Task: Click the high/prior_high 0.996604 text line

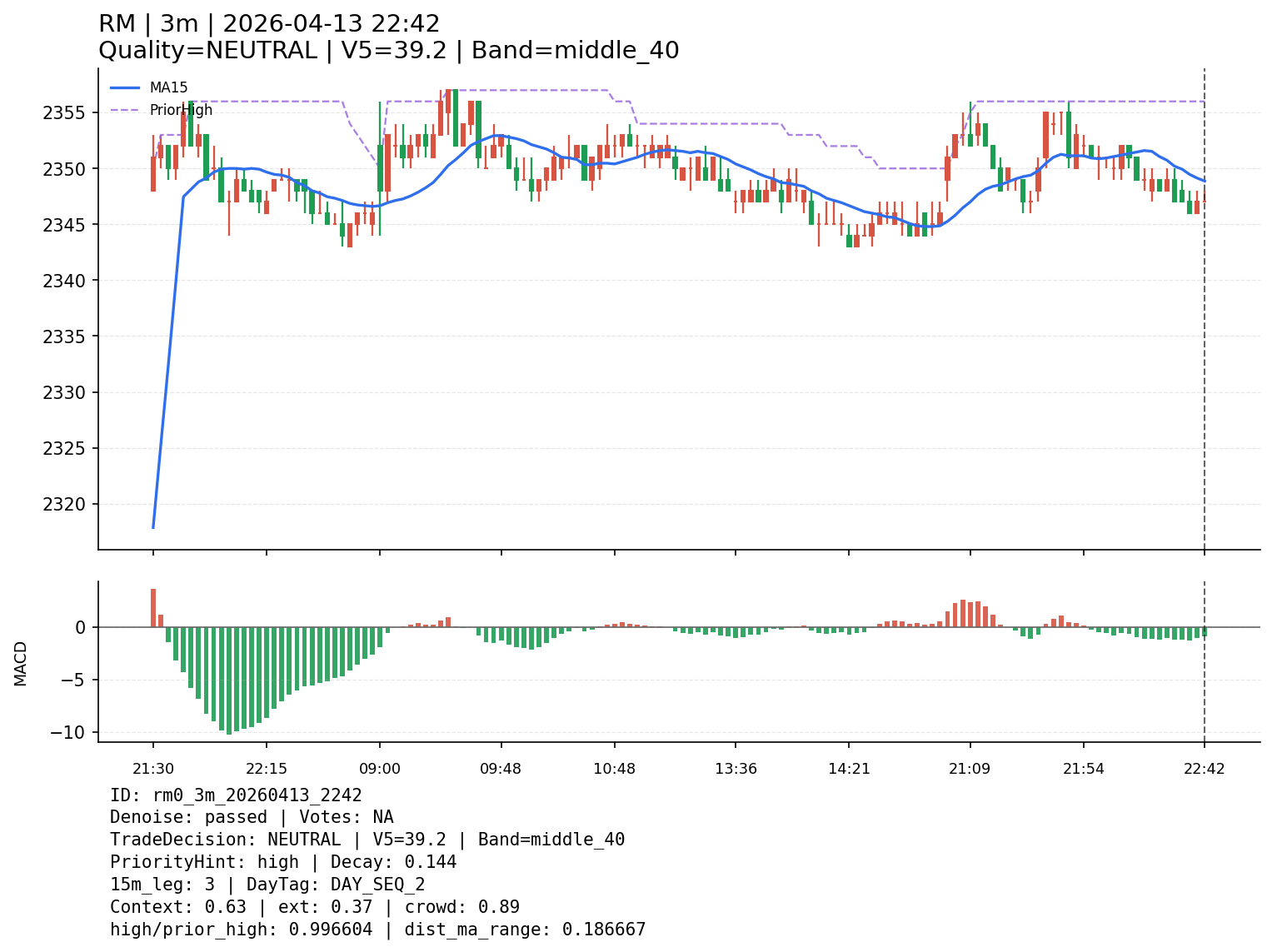Action: (x=377, y=930)
